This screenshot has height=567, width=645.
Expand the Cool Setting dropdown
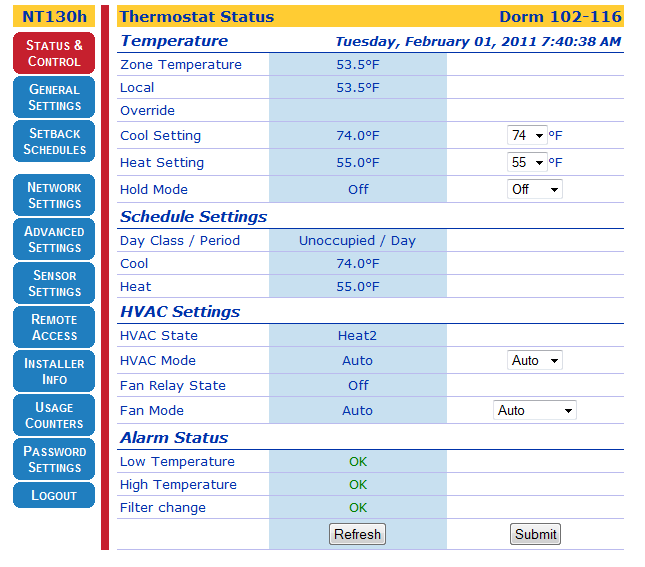click(x=527, y=136)
